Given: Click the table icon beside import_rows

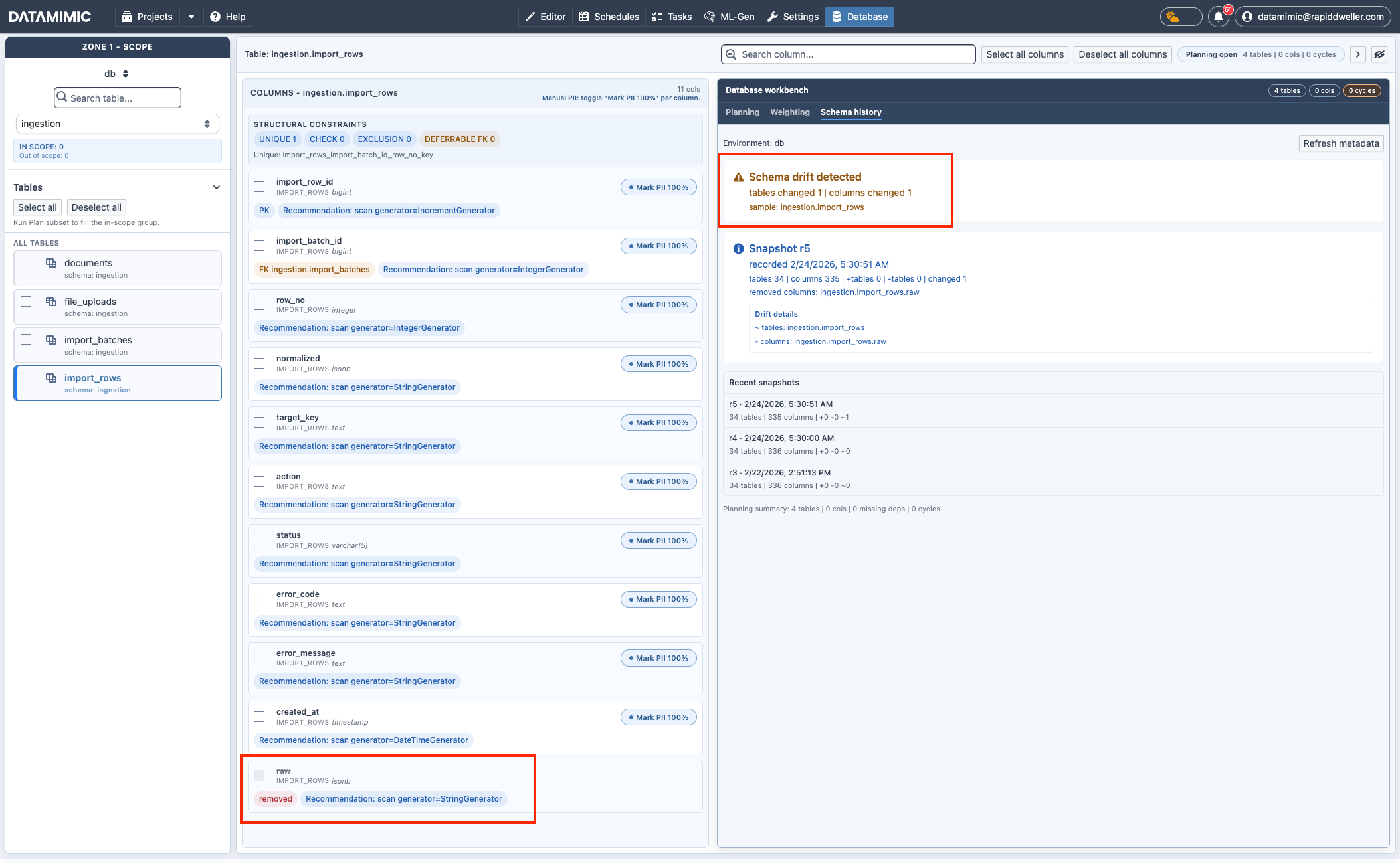Looking at the screenshot, I should pyautogui.click(x=51, y=377).
